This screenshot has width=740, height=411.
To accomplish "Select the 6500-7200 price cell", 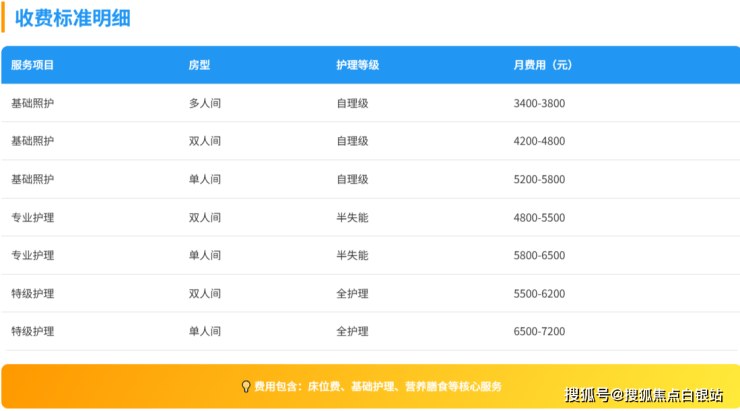I will [x=539, y=331].
